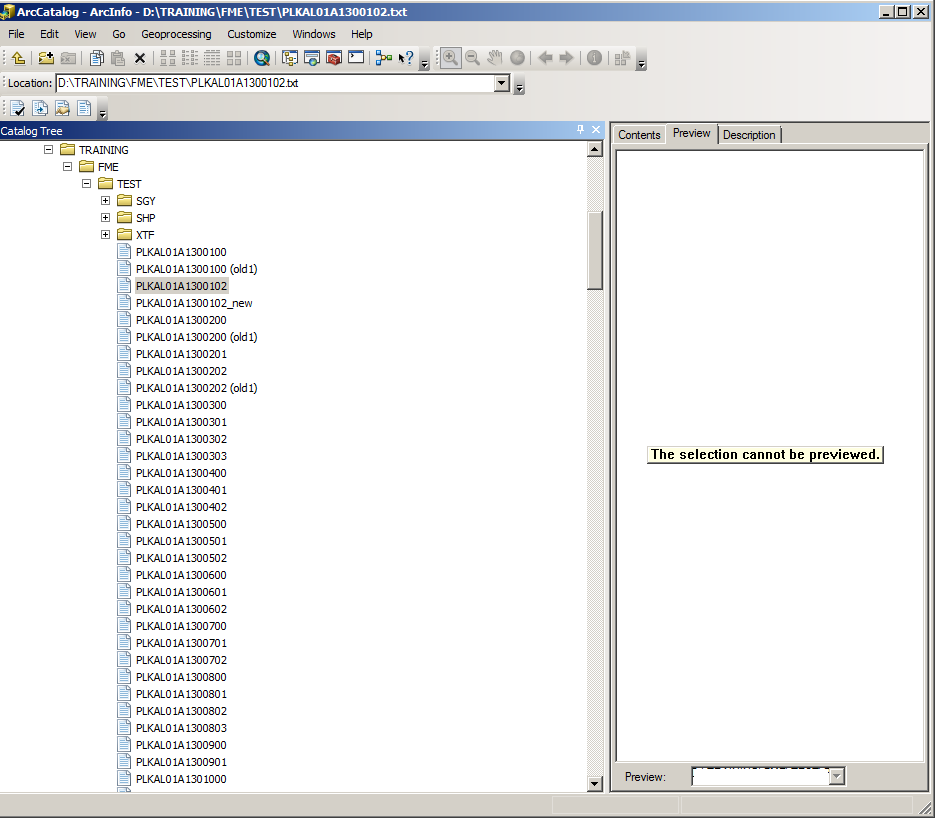Expand the XTF folder
Viewport: 935px width, 825px height.
pyautogui.click(x=105, y=235)
